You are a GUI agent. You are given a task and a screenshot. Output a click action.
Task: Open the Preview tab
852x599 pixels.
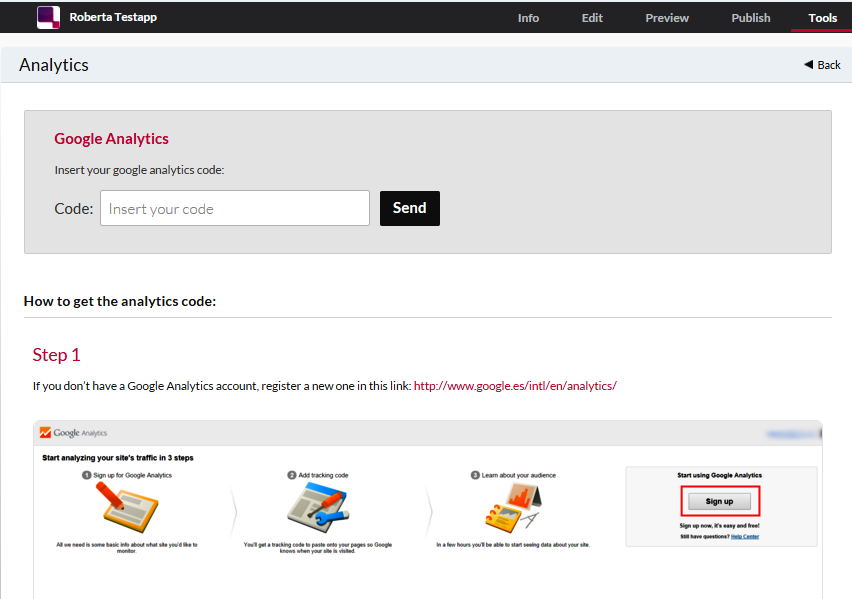tap(667, 18)
